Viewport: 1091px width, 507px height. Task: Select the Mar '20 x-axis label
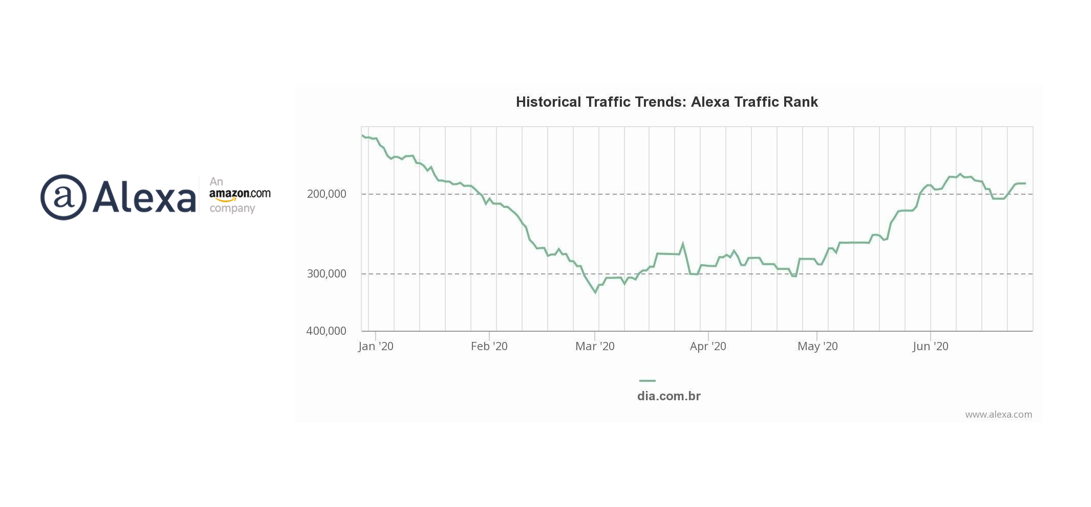(x=595, y=346)
